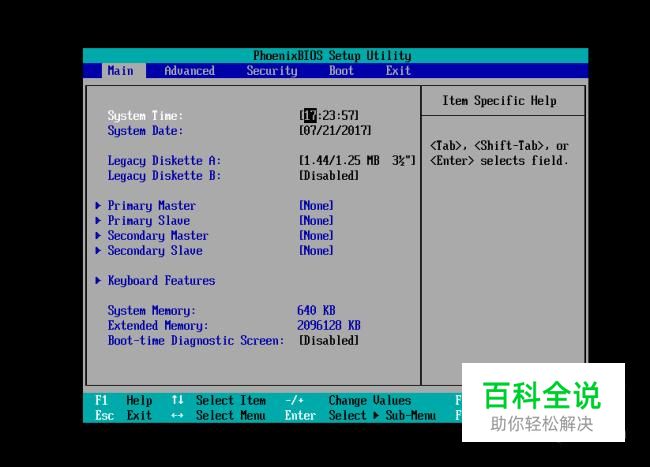Select the Exit menu tab

click(398, 70)
